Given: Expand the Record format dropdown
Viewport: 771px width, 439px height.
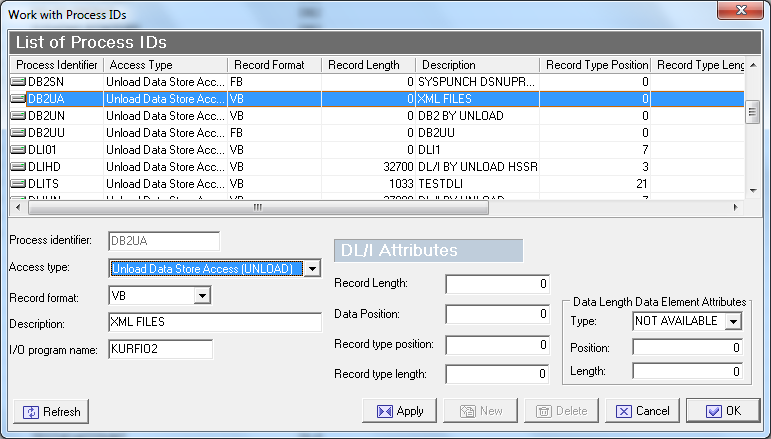Looking at the screenshot, I should coord(202,296).
